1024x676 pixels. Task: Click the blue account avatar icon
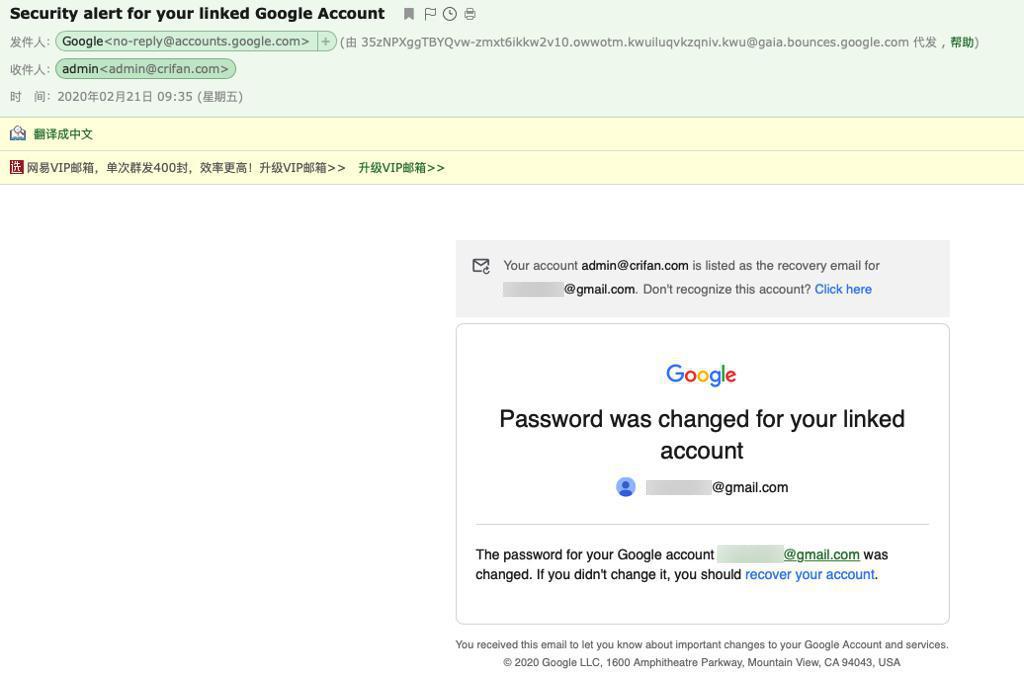tap(626, 487)
